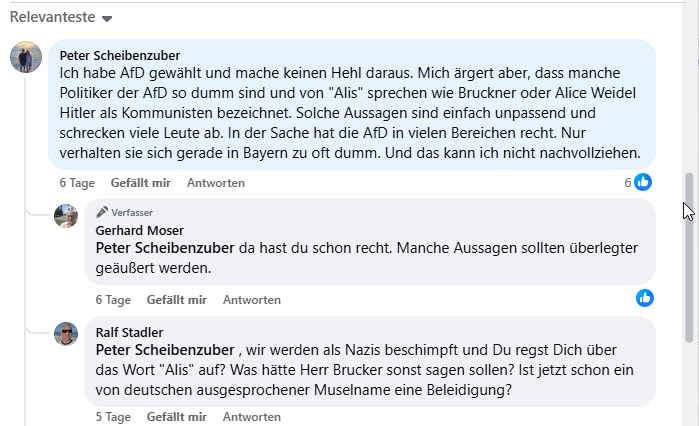This screenshot has width=699, height=426.
Task: Open Peter Scheibenzuber's profile name link
Action: [x=120, y=56]
